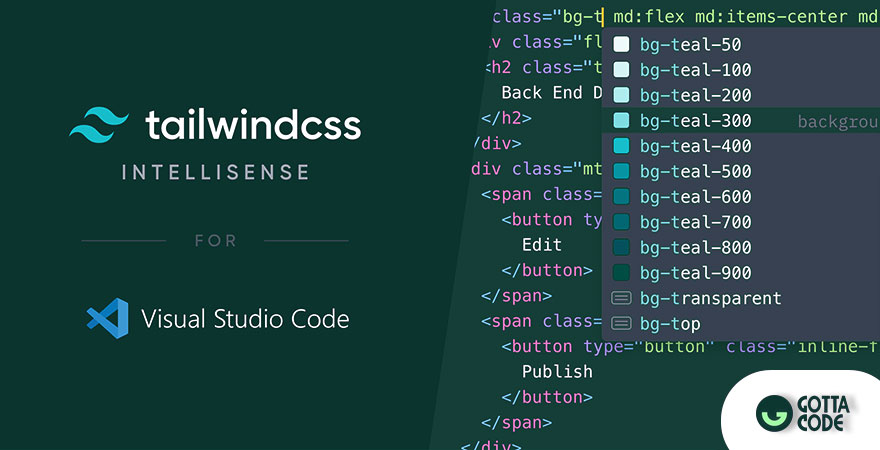Click the bg-teal-600 suggestion text

point(696,197)
